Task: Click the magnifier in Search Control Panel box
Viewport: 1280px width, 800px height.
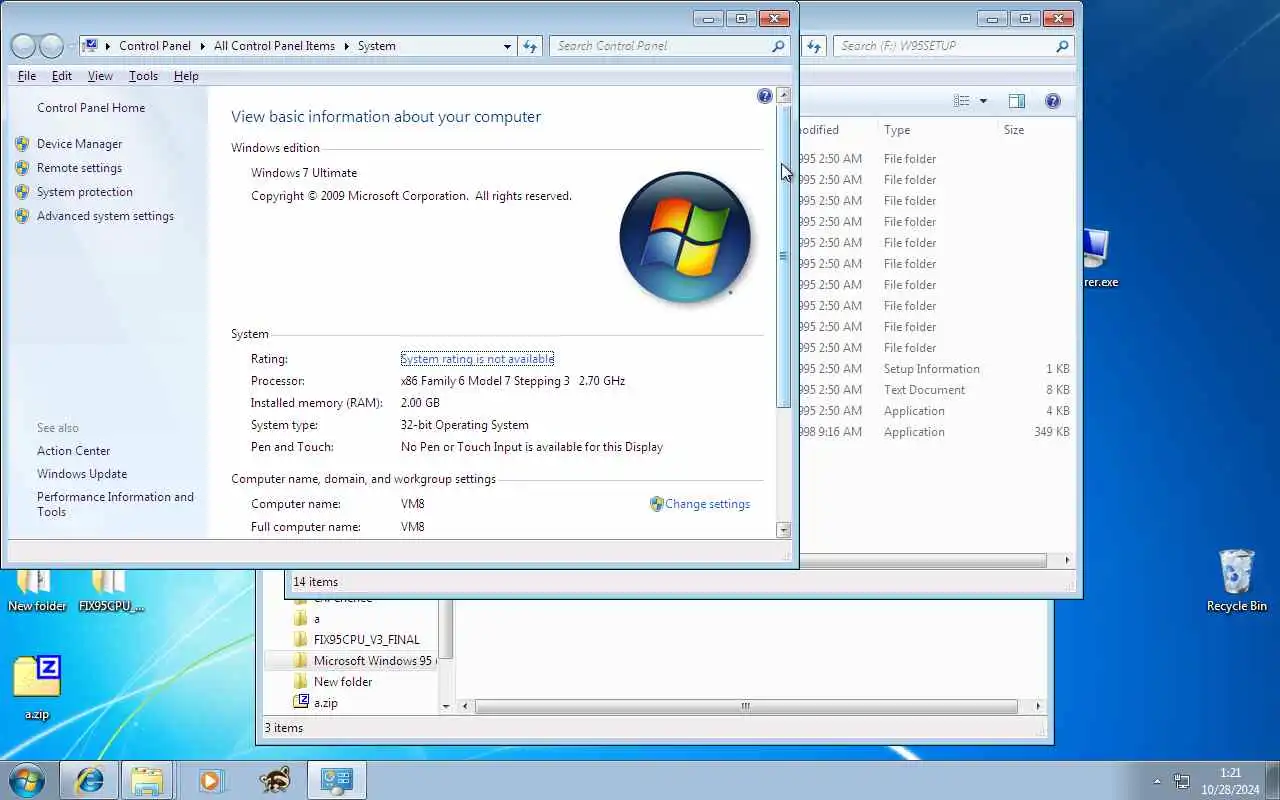Action: coord(778,46)
